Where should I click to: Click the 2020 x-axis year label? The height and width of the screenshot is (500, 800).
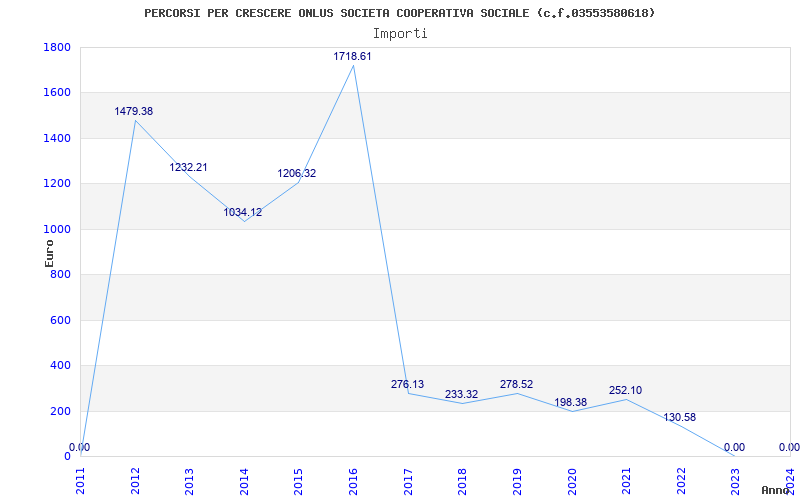[572, 481]
